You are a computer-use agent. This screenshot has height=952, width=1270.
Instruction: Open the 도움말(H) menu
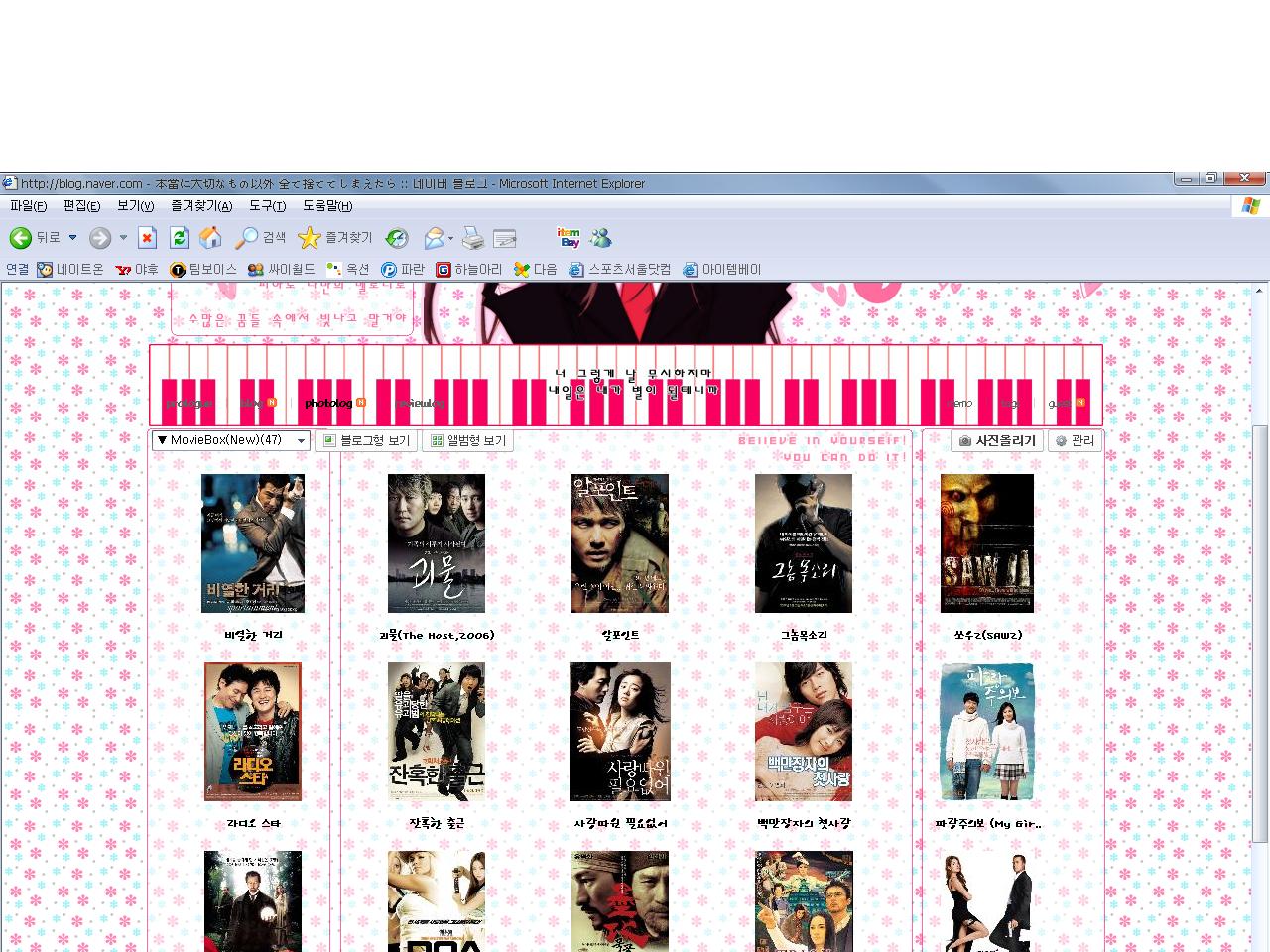327,206
